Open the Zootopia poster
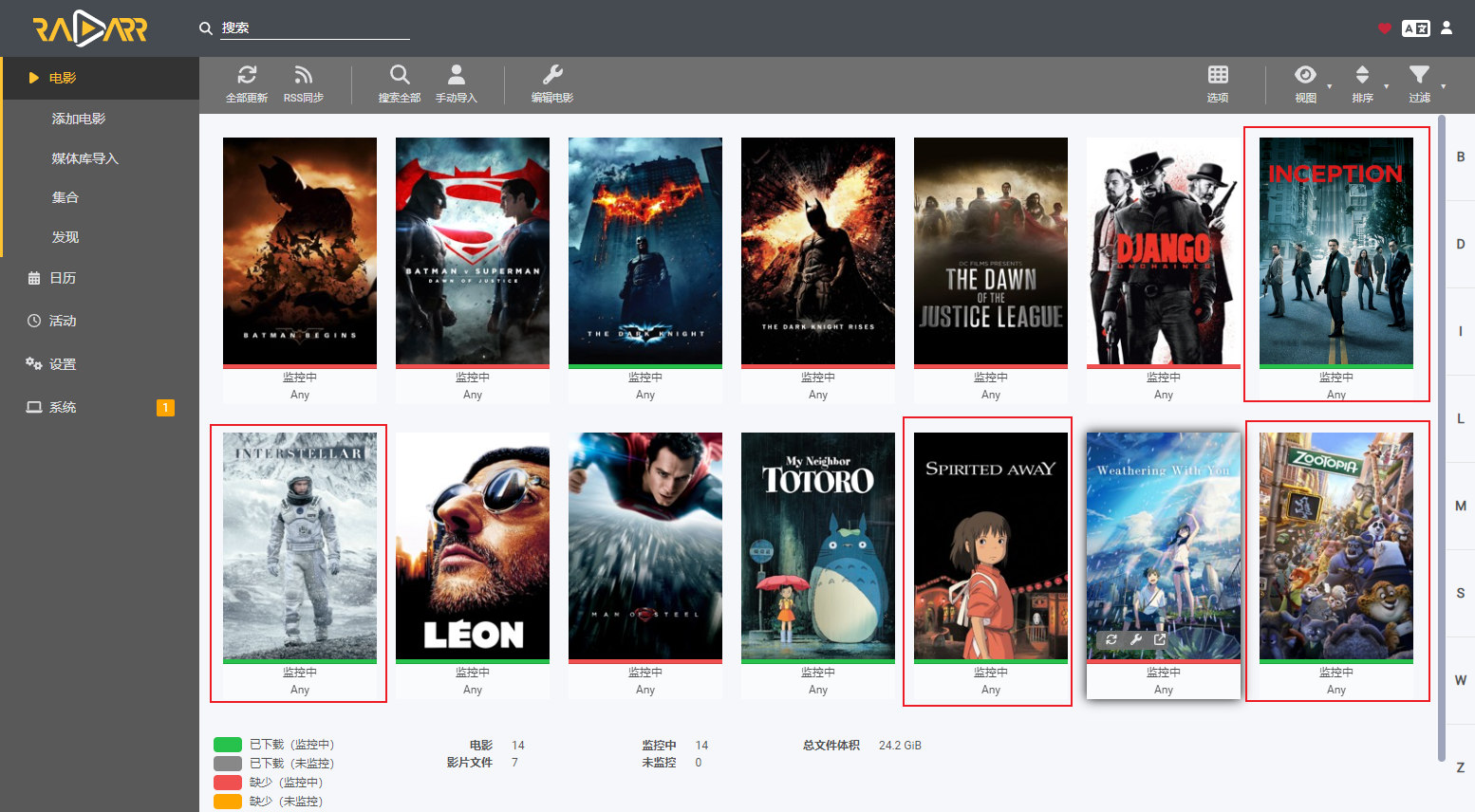The width and height of the screenshot is (1475, 812). click(1336, 546)
